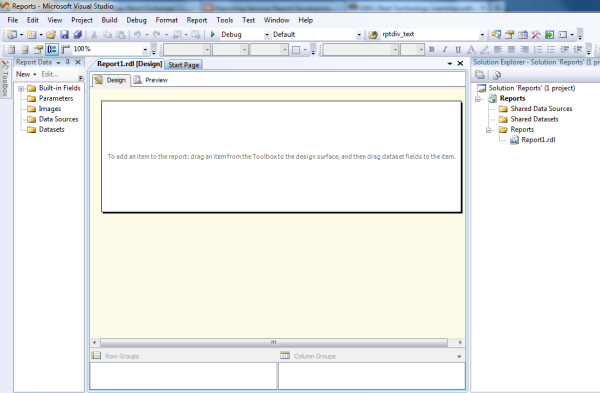Viewport: 600px width, 393px height.
Task: Open the font name dropdown on format toolbar
Action: [x=395, y=50]
